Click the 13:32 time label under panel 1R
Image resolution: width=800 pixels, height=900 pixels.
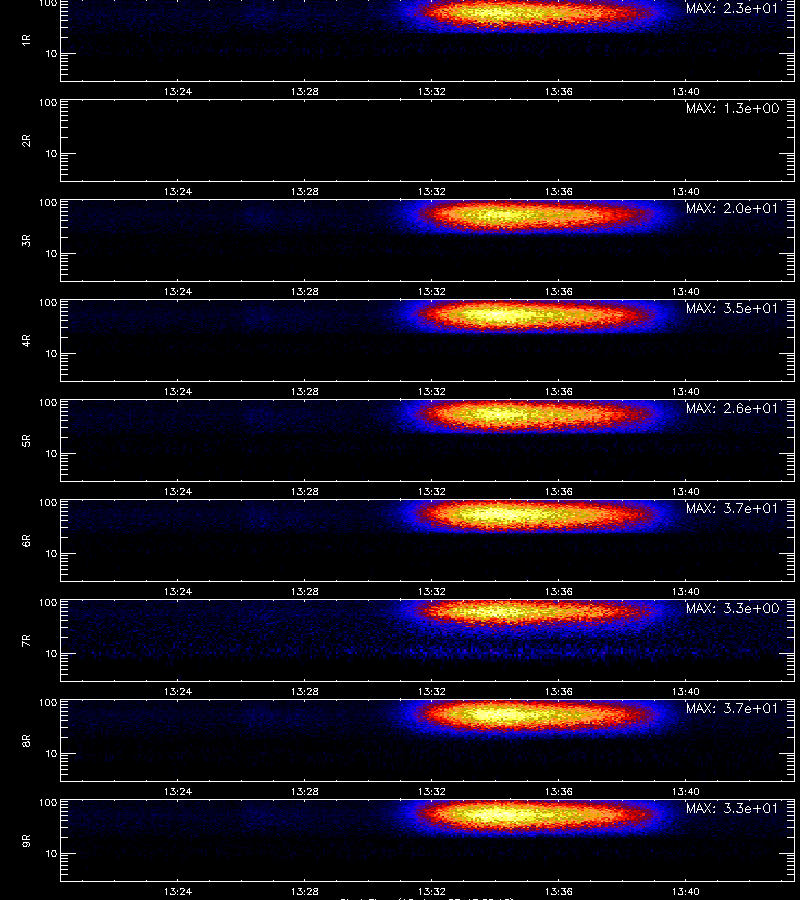(431, 91)
